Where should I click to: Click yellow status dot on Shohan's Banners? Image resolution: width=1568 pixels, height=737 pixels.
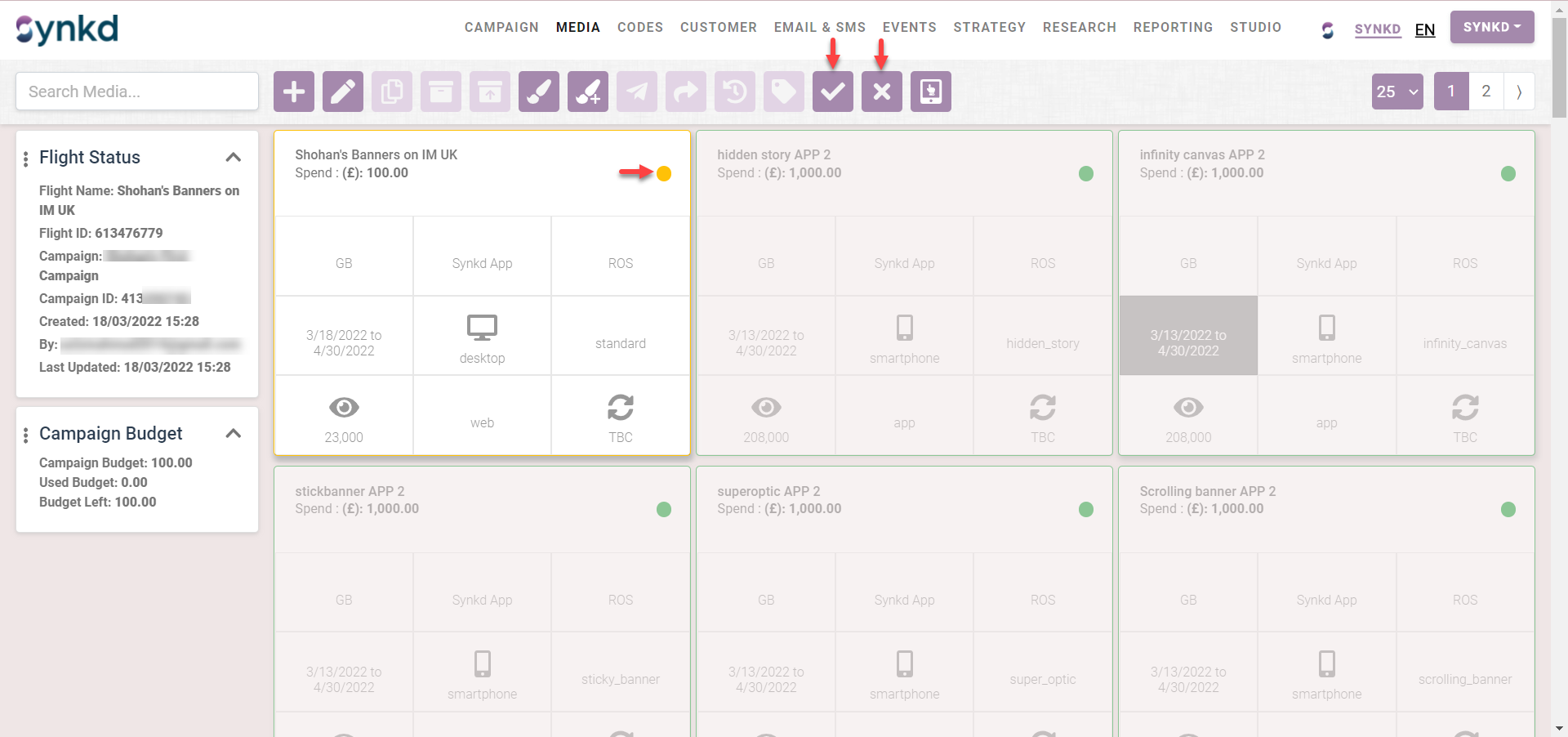coord(664,173)
